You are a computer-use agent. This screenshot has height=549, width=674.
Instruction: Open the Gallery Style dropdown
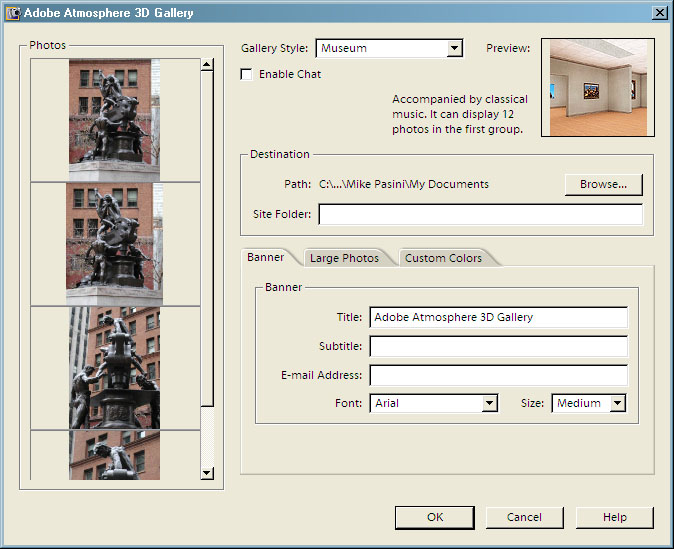pos(455,48)
